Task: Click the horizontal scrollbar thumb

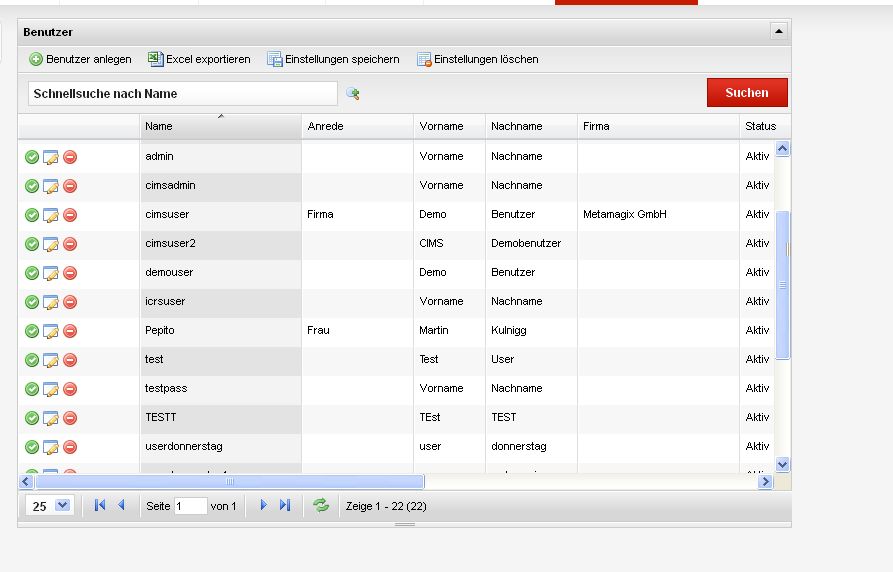Action: [230, 482]
